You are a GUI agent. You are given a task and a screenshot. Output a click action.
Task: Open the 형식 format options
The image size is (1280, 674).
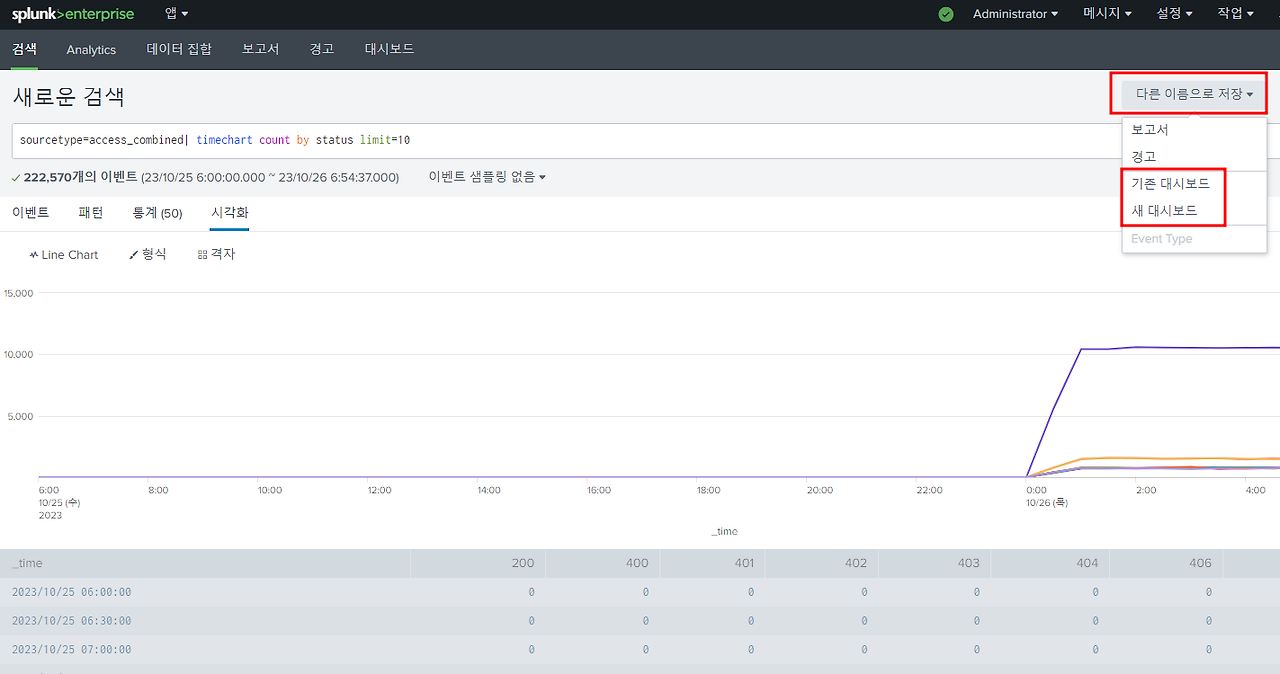148,255
